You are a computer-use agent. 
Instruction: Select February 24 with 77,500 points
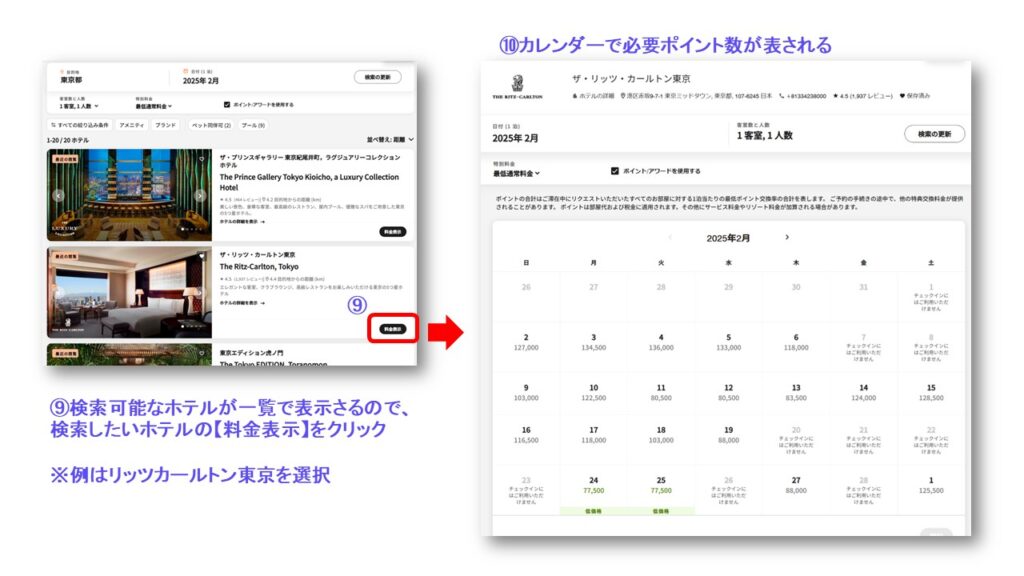(x=593, y=485)
